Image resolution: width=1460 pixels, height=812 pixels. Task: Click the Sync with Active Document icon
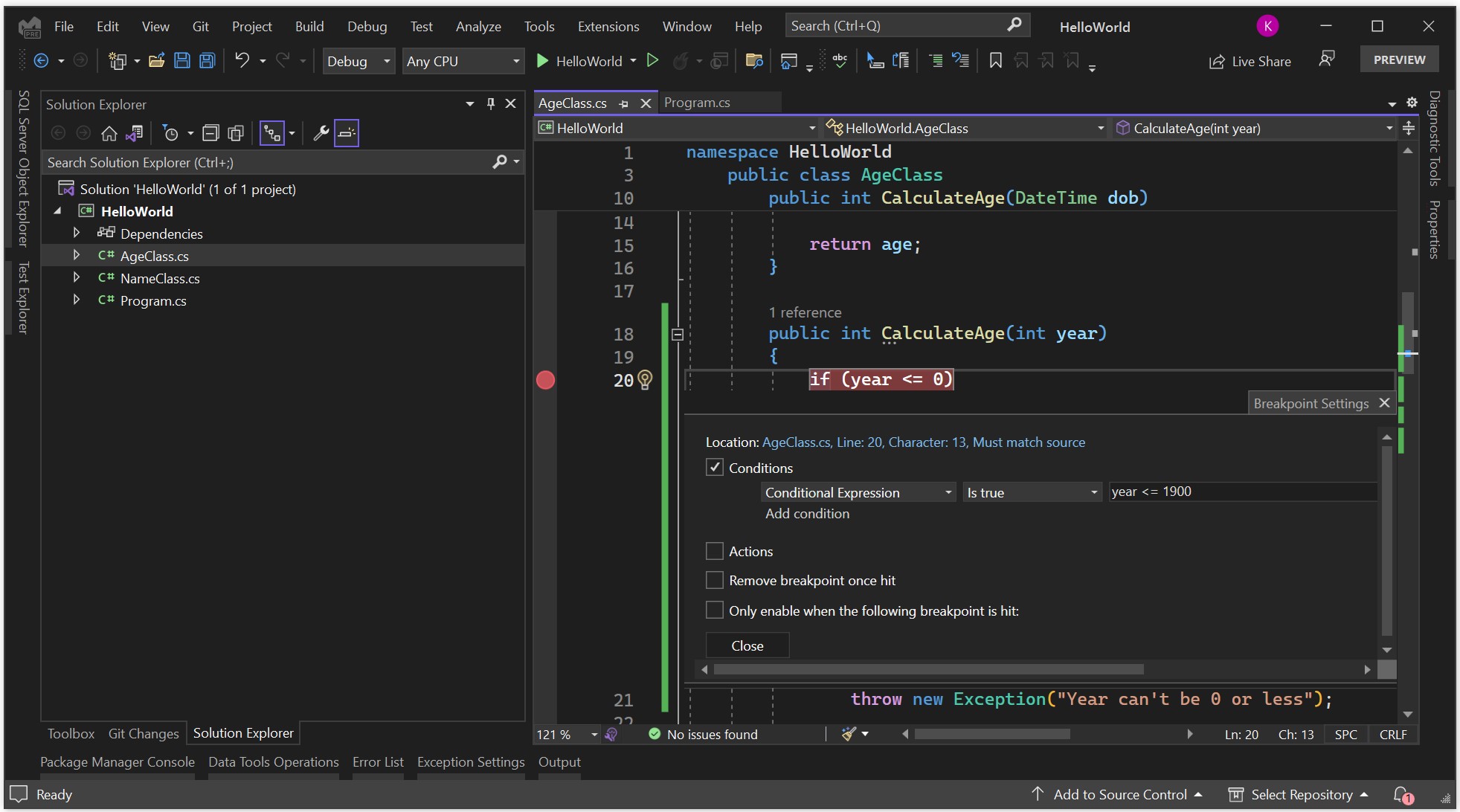(x=135, y=133)
